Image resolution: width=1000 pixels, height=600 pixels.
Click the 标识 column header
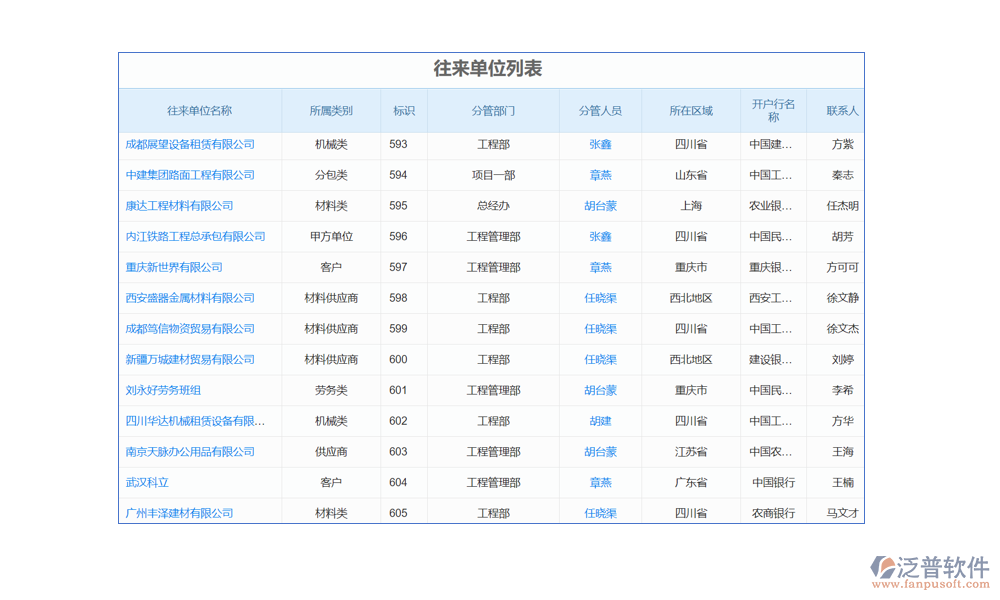(404, 111)
